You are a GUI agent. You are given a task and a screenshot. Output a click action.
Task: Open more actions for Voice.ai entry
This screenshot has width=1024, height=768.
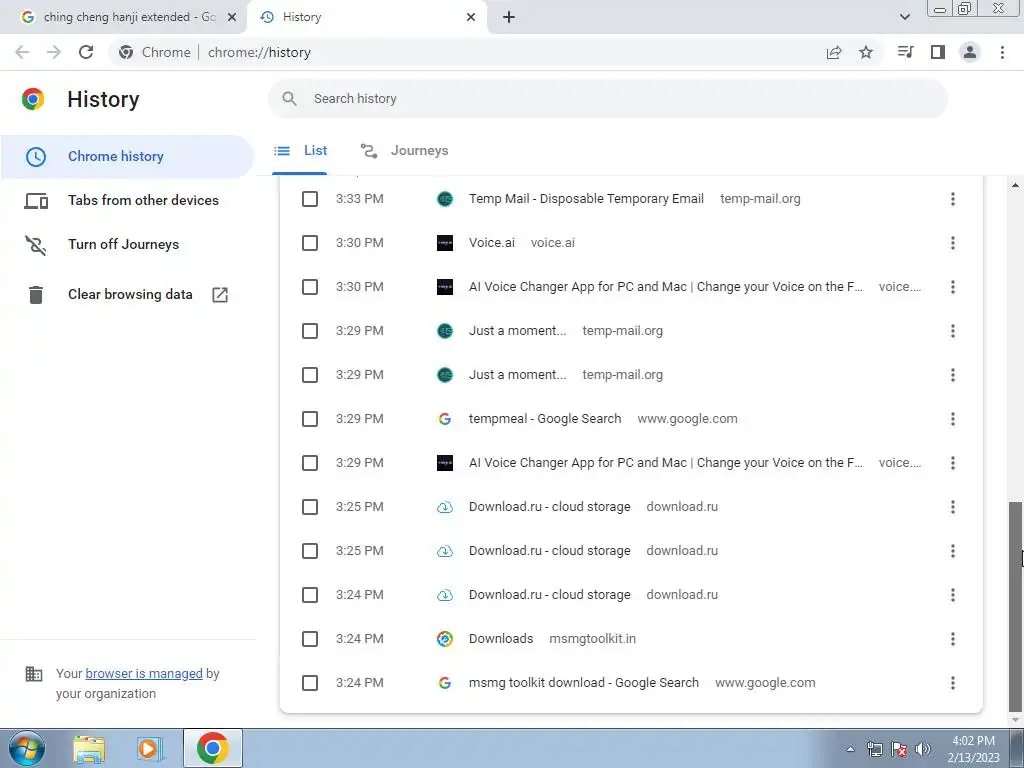953,243
